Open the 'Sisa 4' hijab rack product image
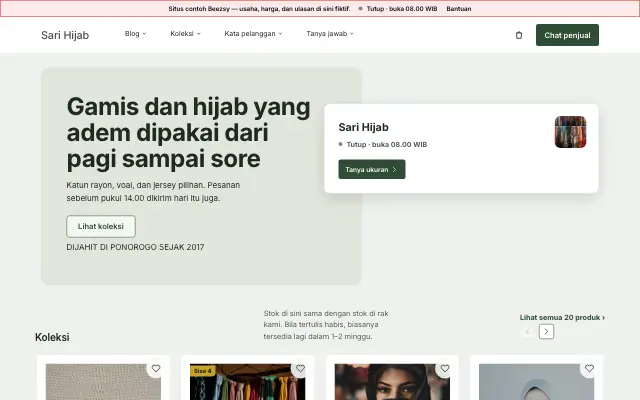 click(247, 382)
